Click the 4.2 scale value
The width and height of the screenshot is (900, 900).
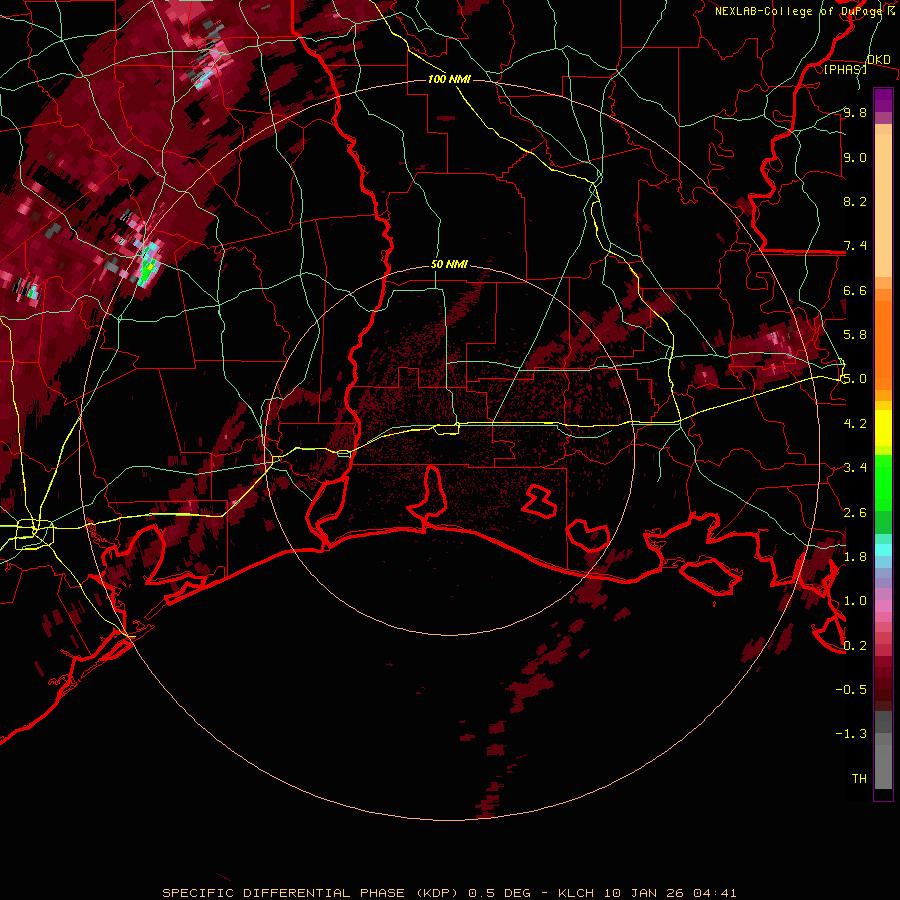(x=855, y=424)
